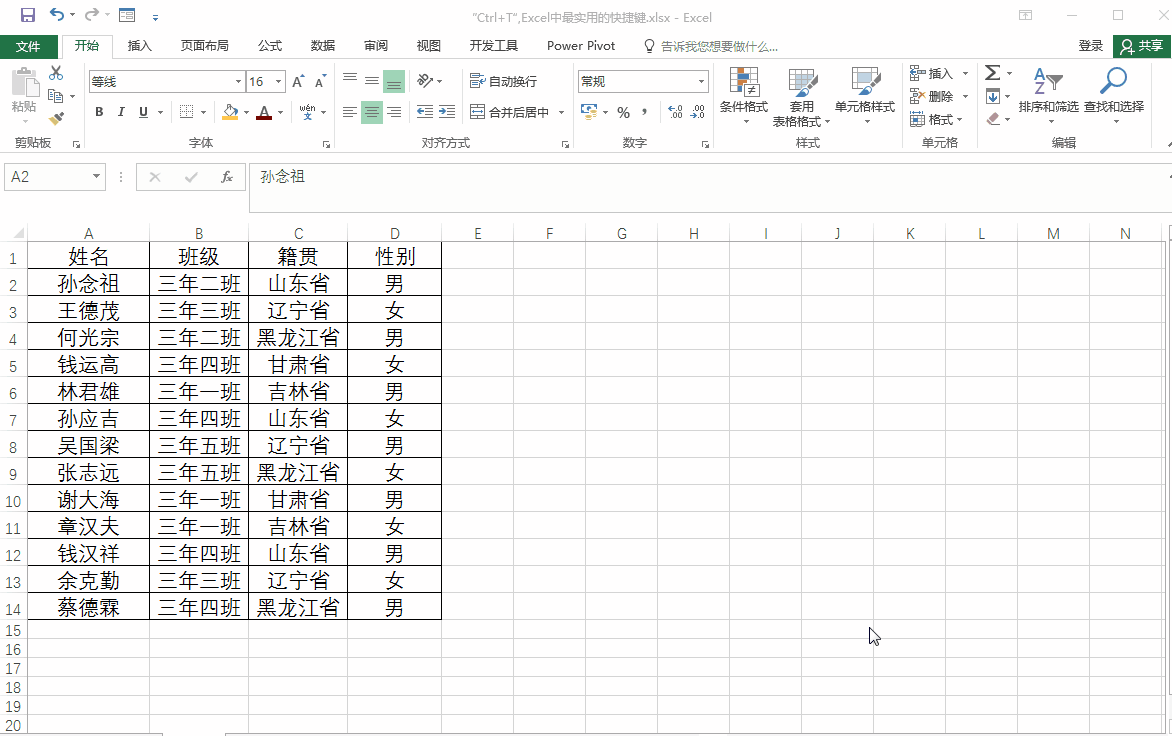The height and width of the screenshot is (736, 1172).
Task: Click the red font color A swatch
Action: tap(265, 112)
